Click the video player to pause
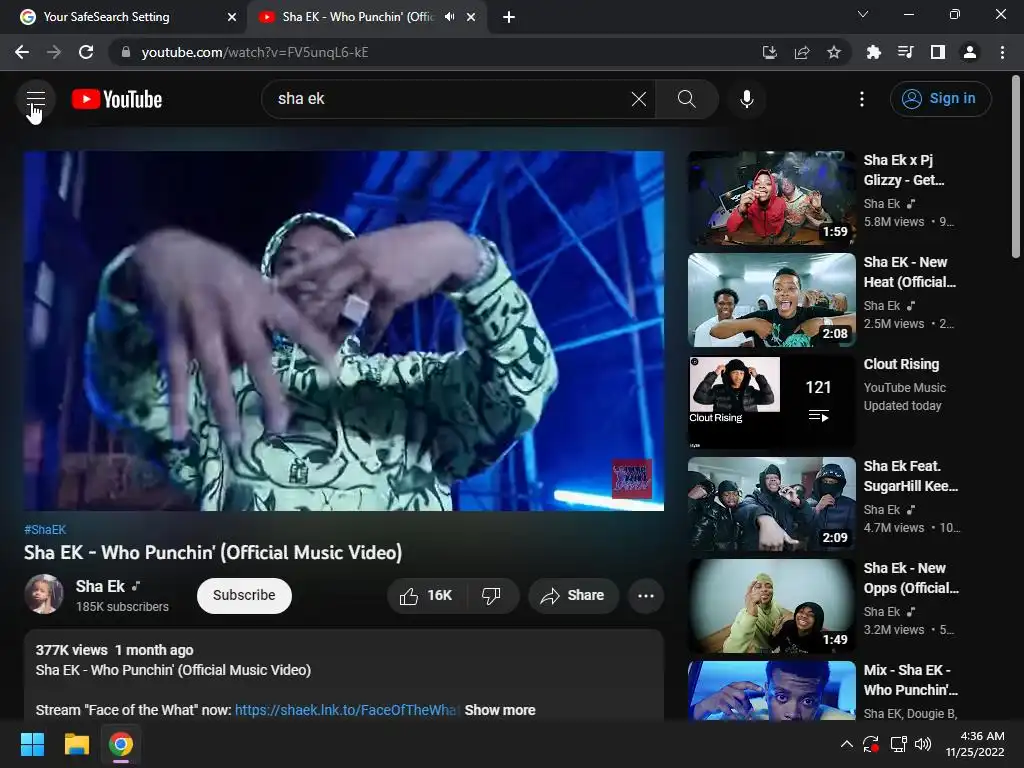 coord(344,331)
